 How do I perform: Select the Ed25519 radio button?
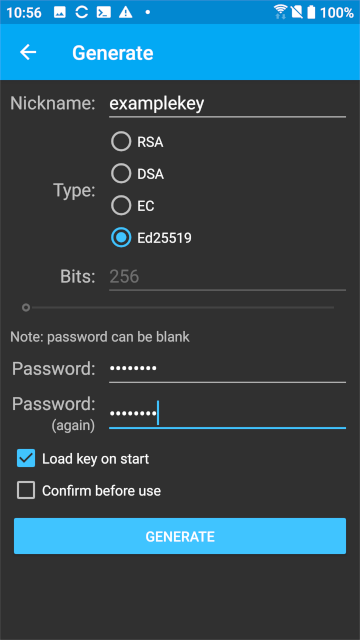[x=151, y=238]
